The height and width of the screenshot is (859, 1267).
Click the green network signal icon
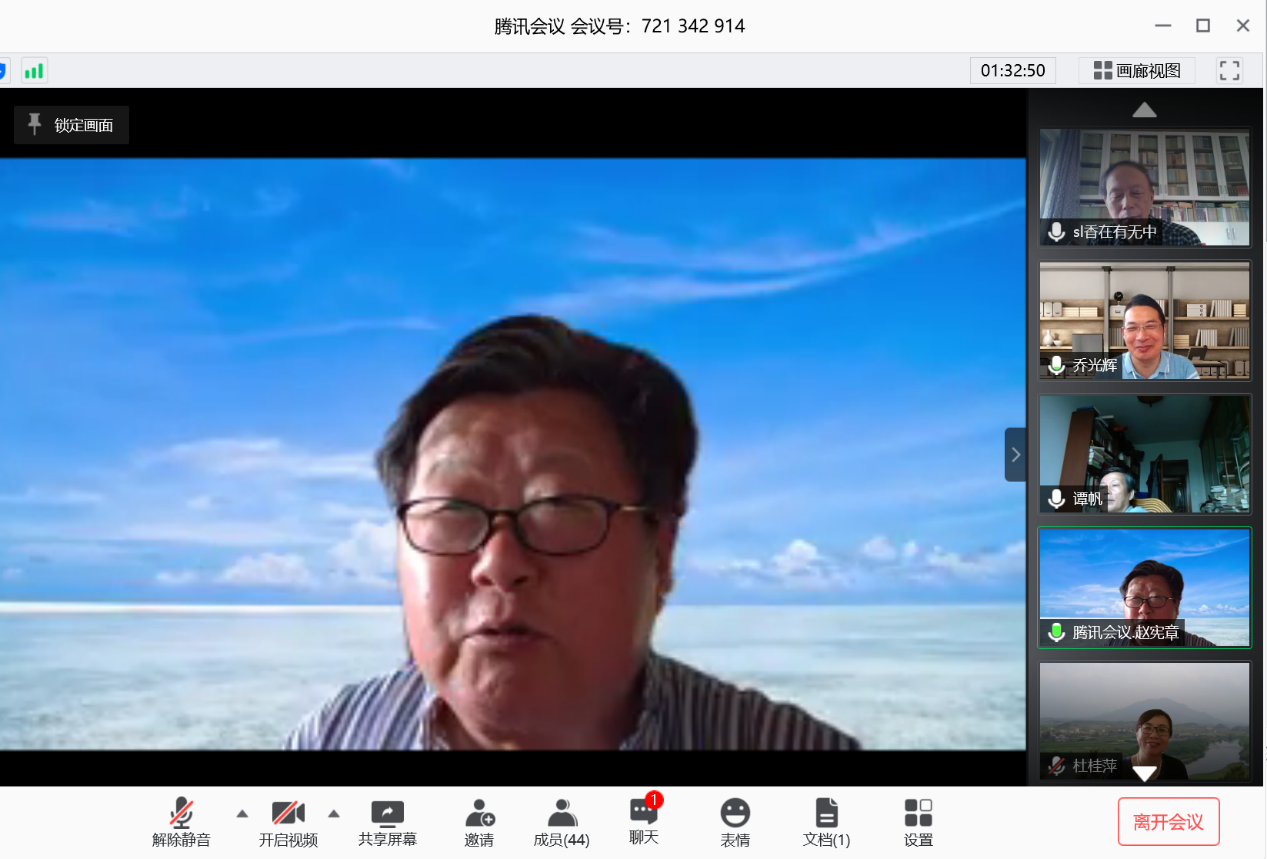point(34,71)
